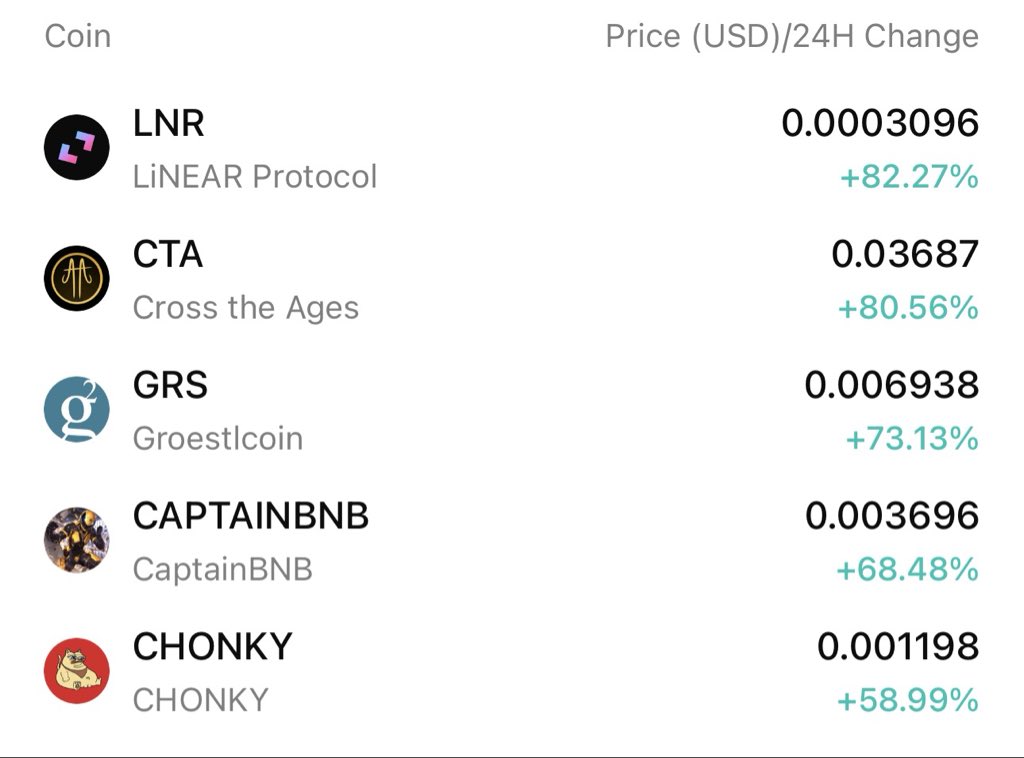
Task: Click the LNR price 0.0003096
Action: 879,123
